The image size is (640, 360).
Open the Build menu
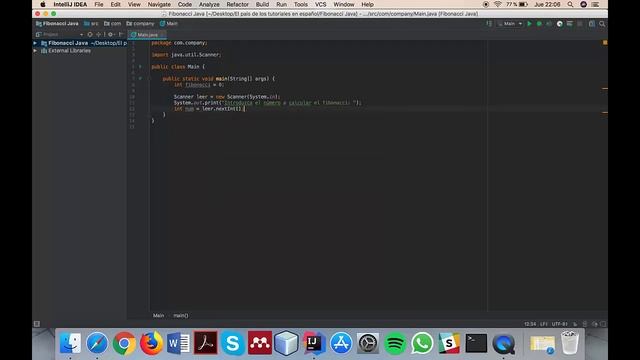click(x=262, y=4)
